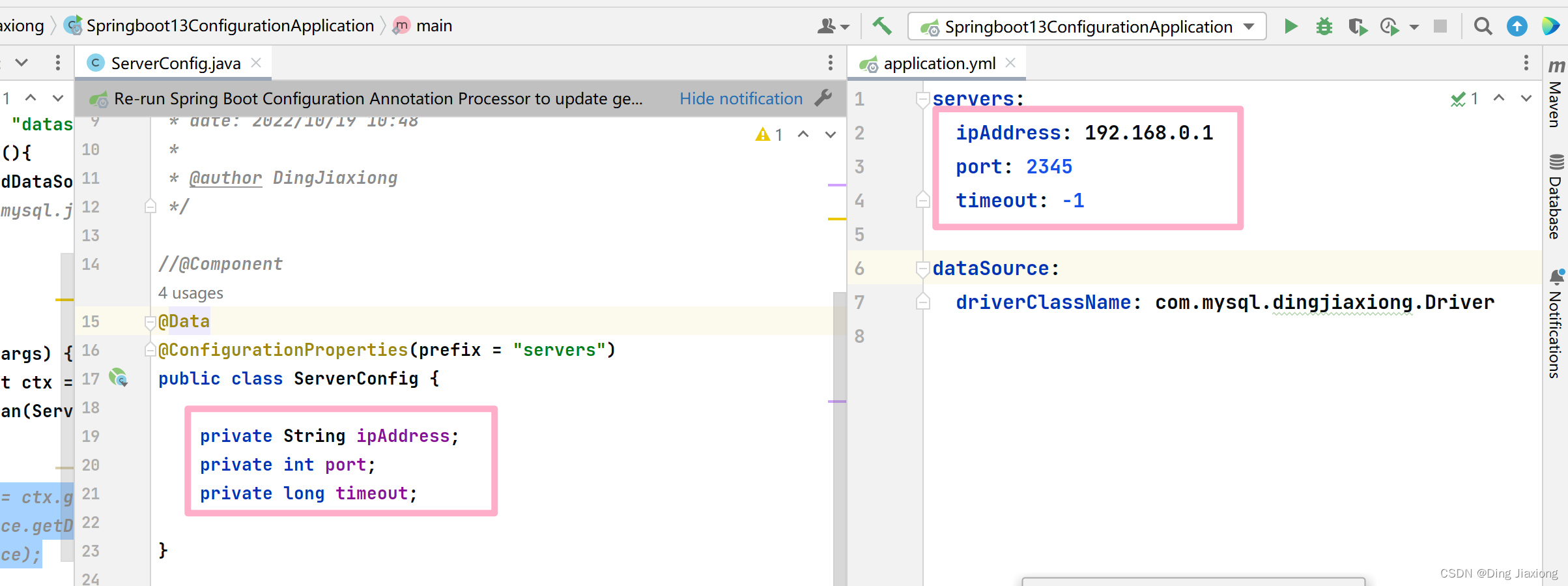Click line number 19 in ServerConfig gutter
This screenshot has width=1568, height=586.
(91, 436)
